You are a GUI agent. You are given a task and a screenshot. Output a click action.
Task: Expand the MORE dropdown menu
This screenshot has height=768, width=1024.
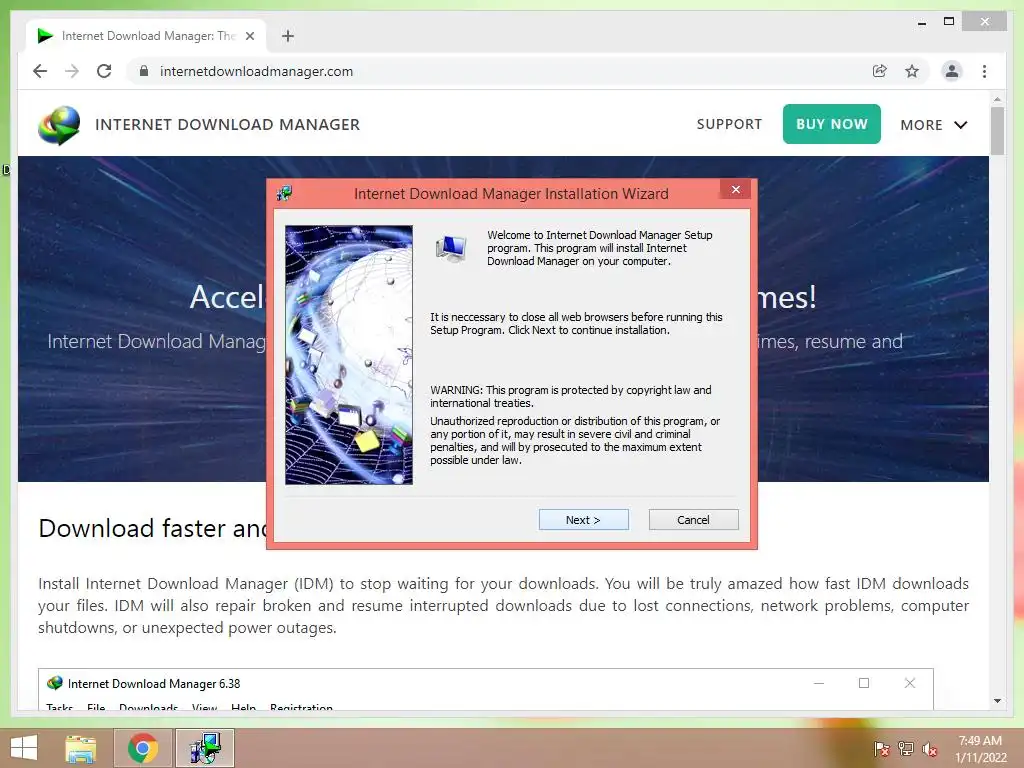[933, 125]
